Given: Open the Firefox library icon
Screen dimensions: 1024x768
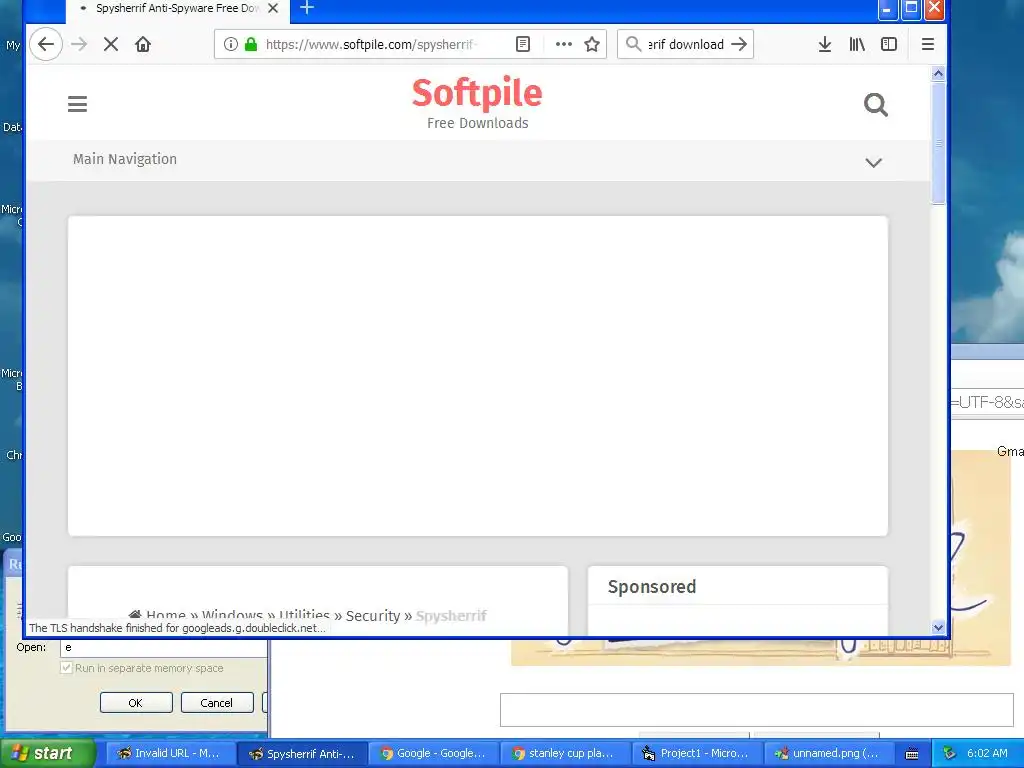Looking at the screenshot, I should [857, 44].
